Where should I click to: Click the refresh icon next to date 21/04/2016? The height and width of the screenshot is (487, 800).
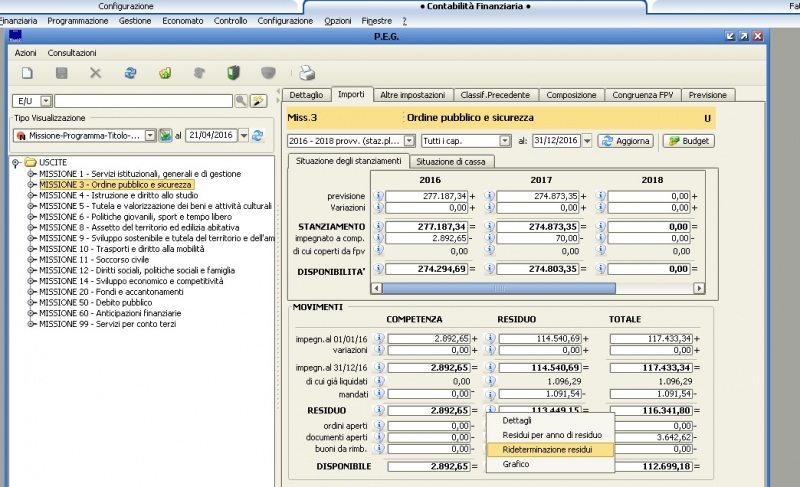tap(258, 135)
